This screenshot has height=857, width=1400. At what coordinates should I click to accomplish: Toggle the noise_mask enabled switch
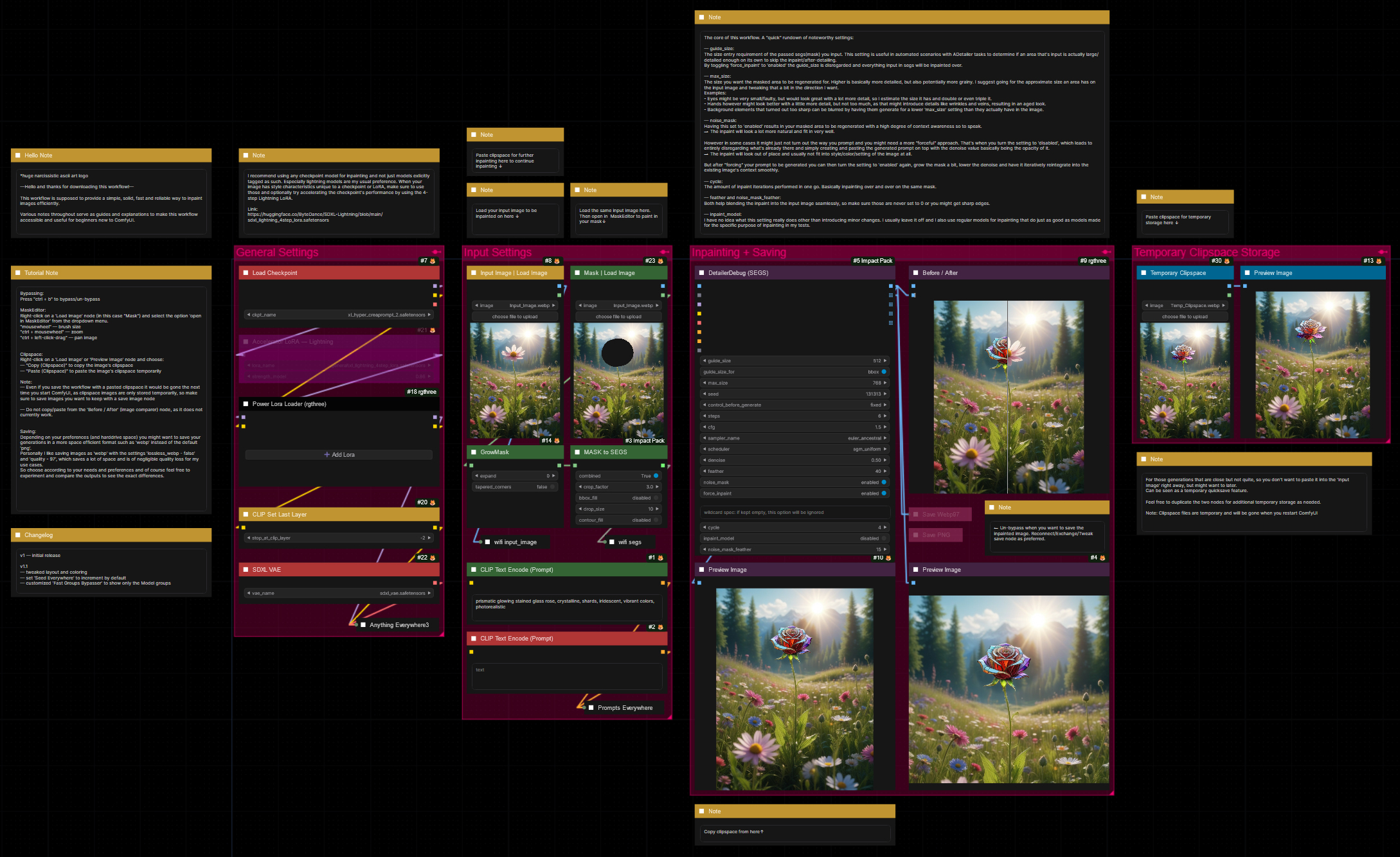click(884, 482)
